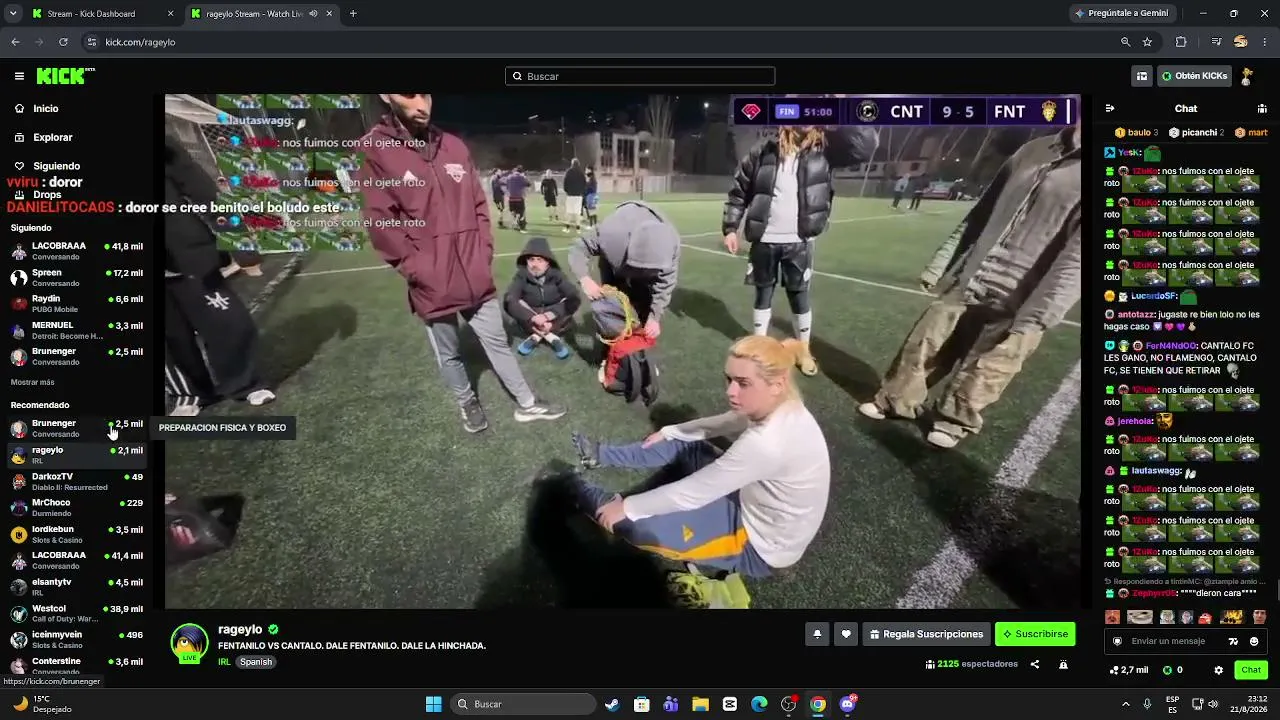This screenshot has width=1280, height=720.
Task: Open the chat gift leaderboard icon
Action: (x=1262, y=108)
